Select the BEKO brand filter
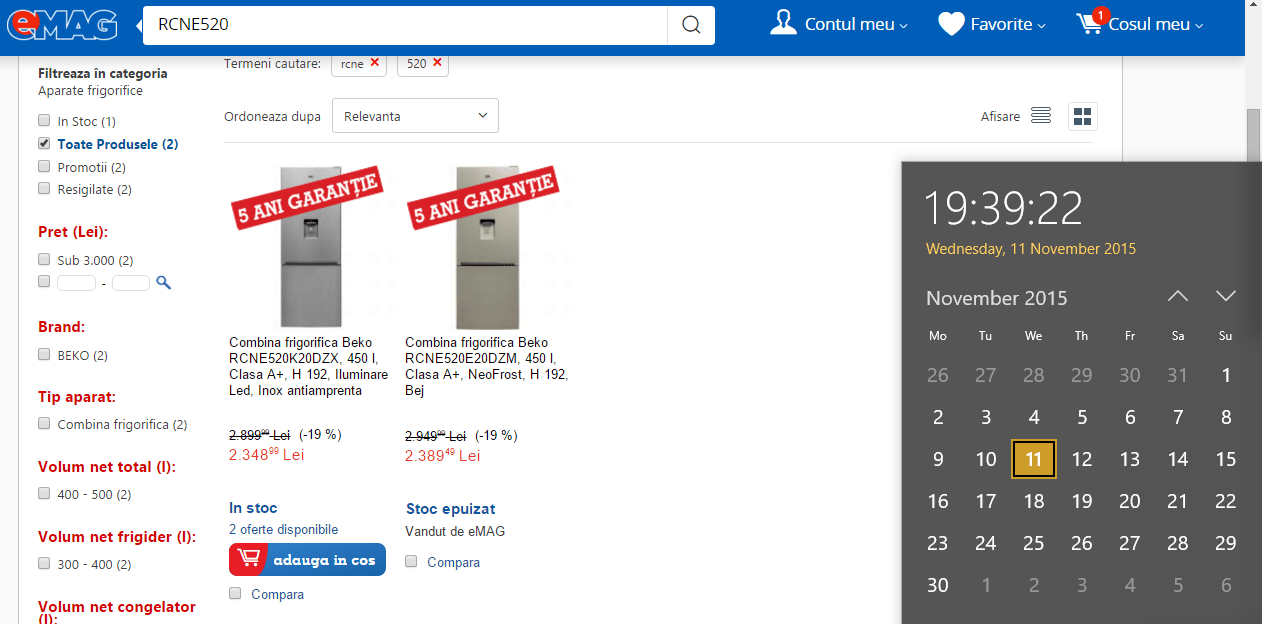1262x624 pixels. [44, 353]
